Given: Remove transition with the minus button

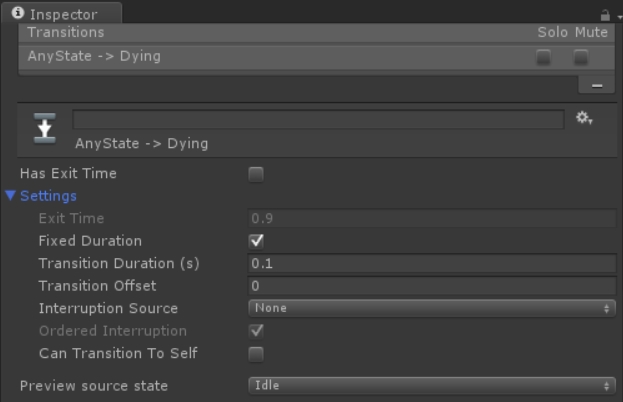Looking at the screenshot, I should click(x=596, y=85).
